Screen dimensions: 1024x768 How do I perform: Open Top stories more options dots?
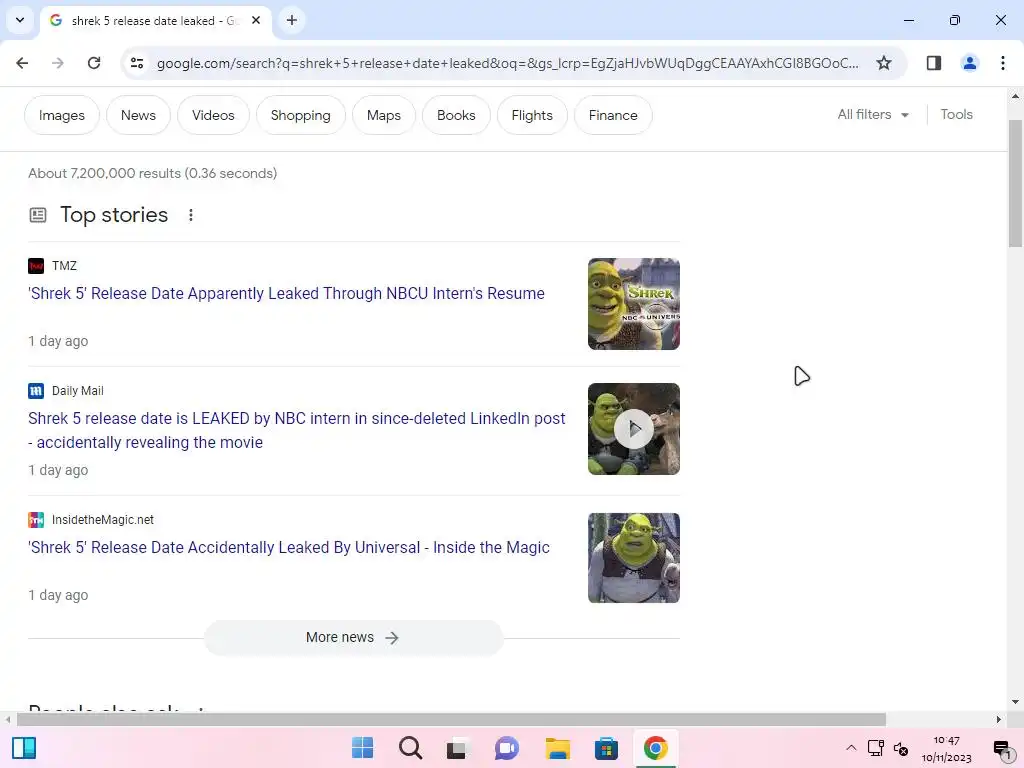click(x=191, y=215)
